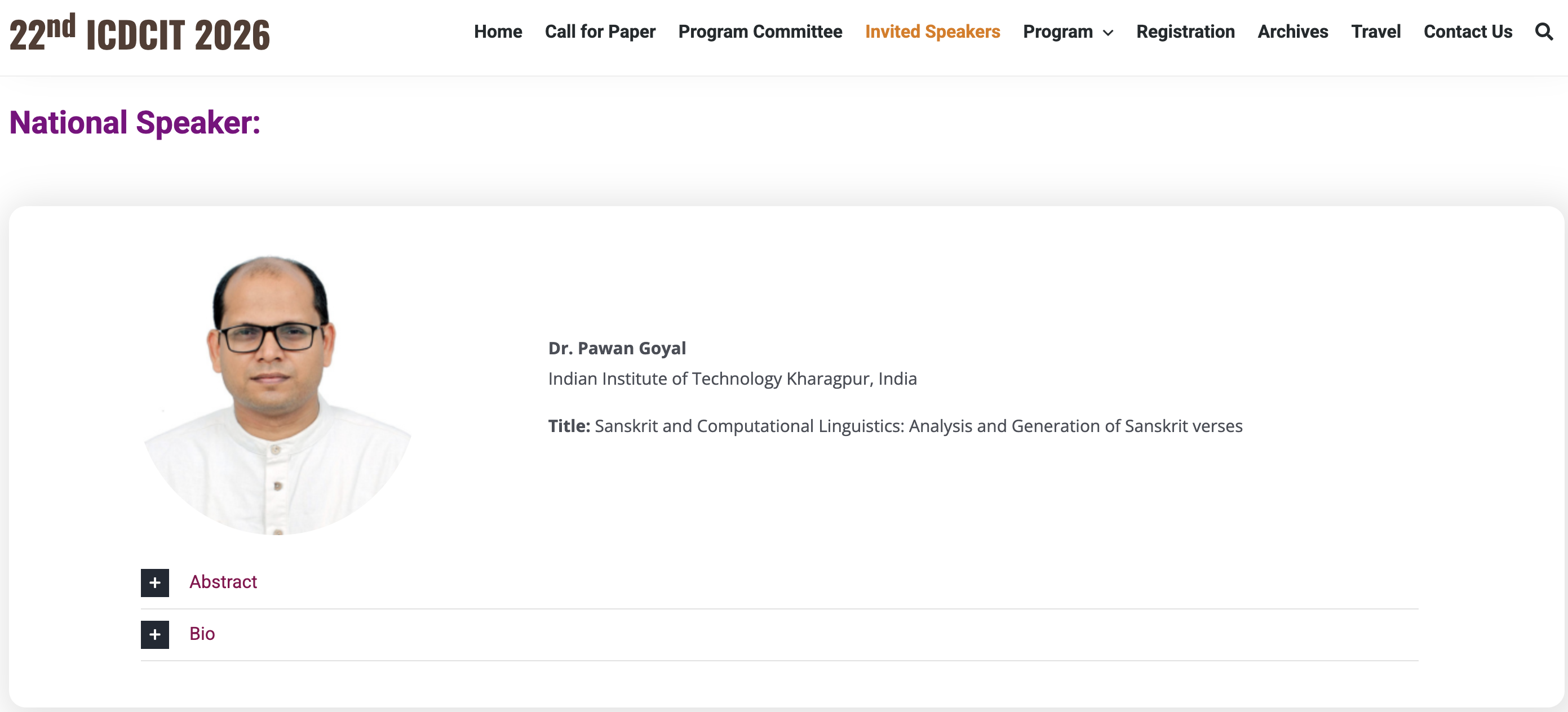This screenshot has height=712, width=1568.
Task: Click the National Speaker heading
Action: (134, 123)
